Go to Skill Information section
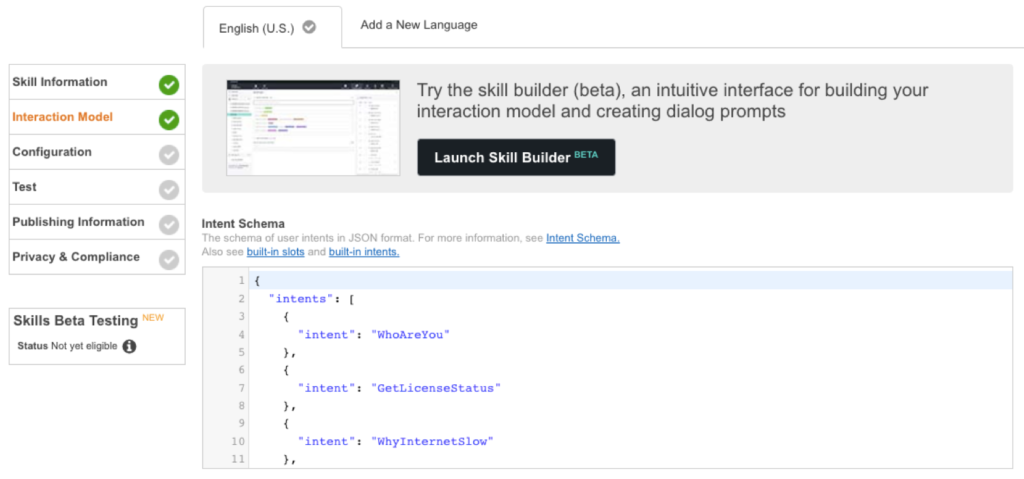 pos(60,82)
